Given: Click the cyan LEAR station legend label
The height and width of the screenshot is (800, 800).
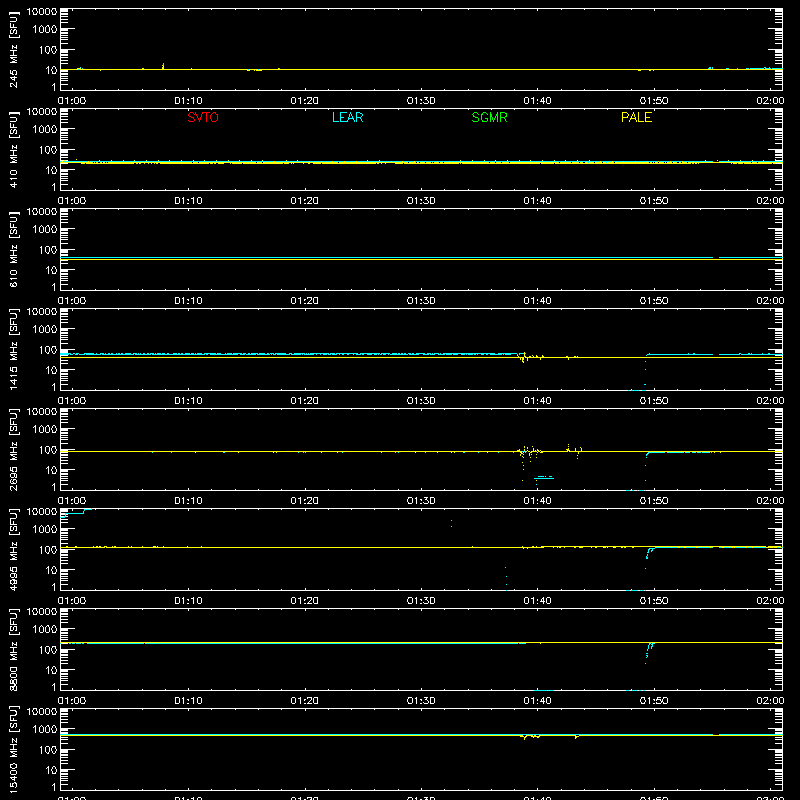Looking at the screenshot, I should tap(347, 117).
